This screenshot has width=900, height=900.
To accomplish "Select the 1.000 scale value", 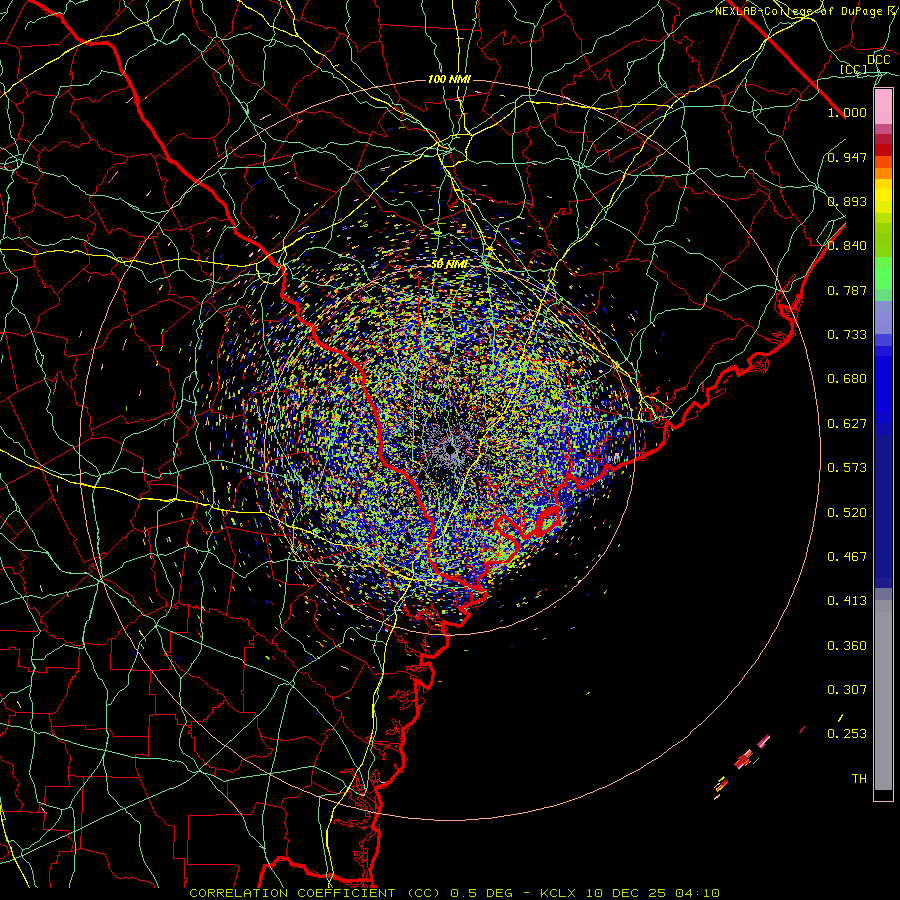I will click(x=847, y=112).
